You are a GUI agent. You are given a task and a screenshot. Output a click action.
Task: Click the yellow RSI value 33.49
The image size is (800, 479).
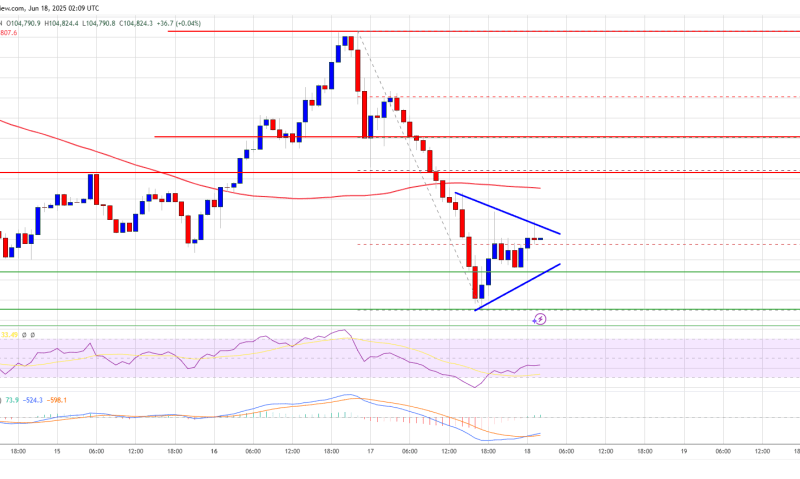(9, 335)
